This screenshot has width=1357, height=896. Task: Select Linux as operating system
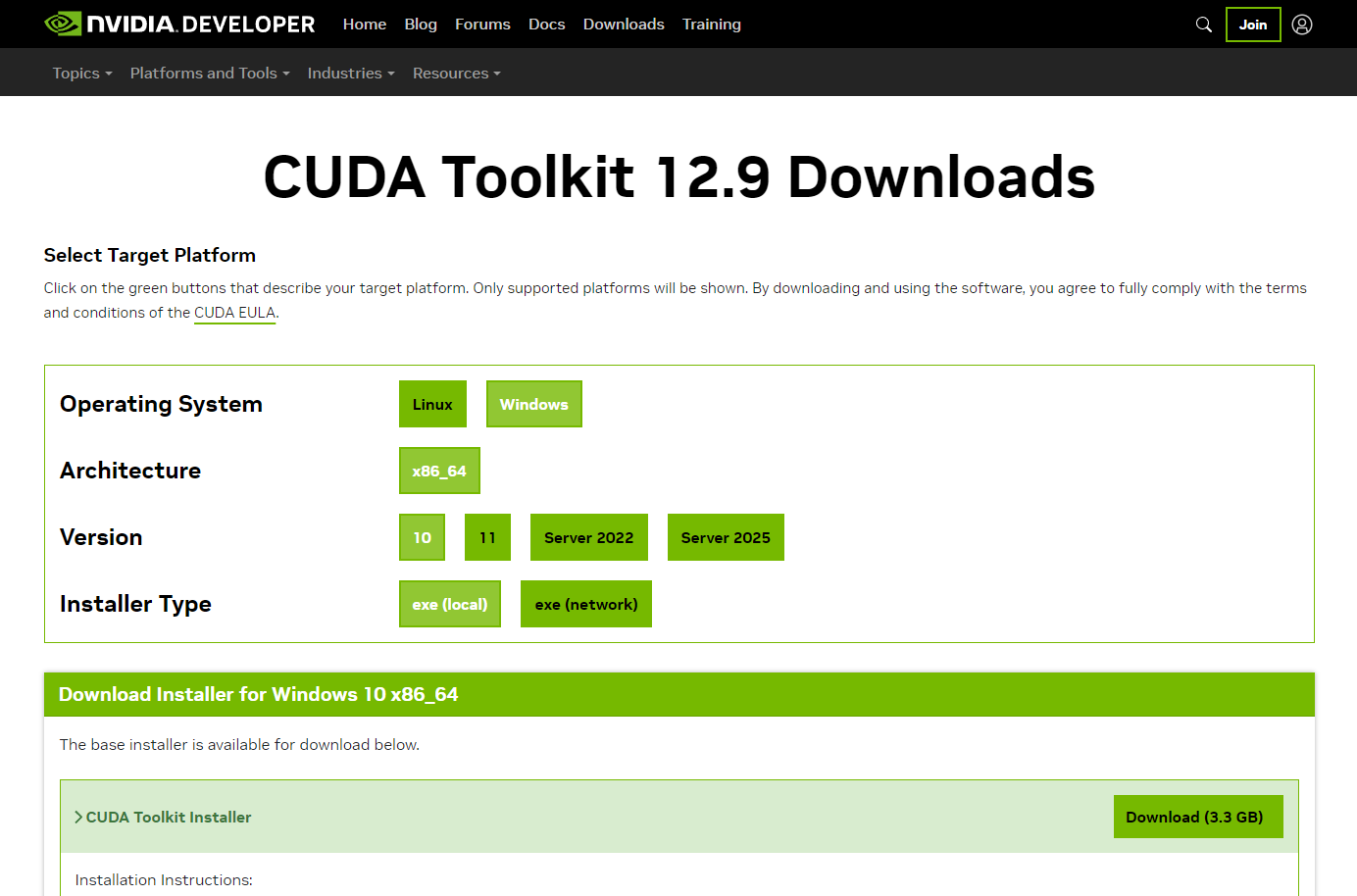[x=432, y=403]
